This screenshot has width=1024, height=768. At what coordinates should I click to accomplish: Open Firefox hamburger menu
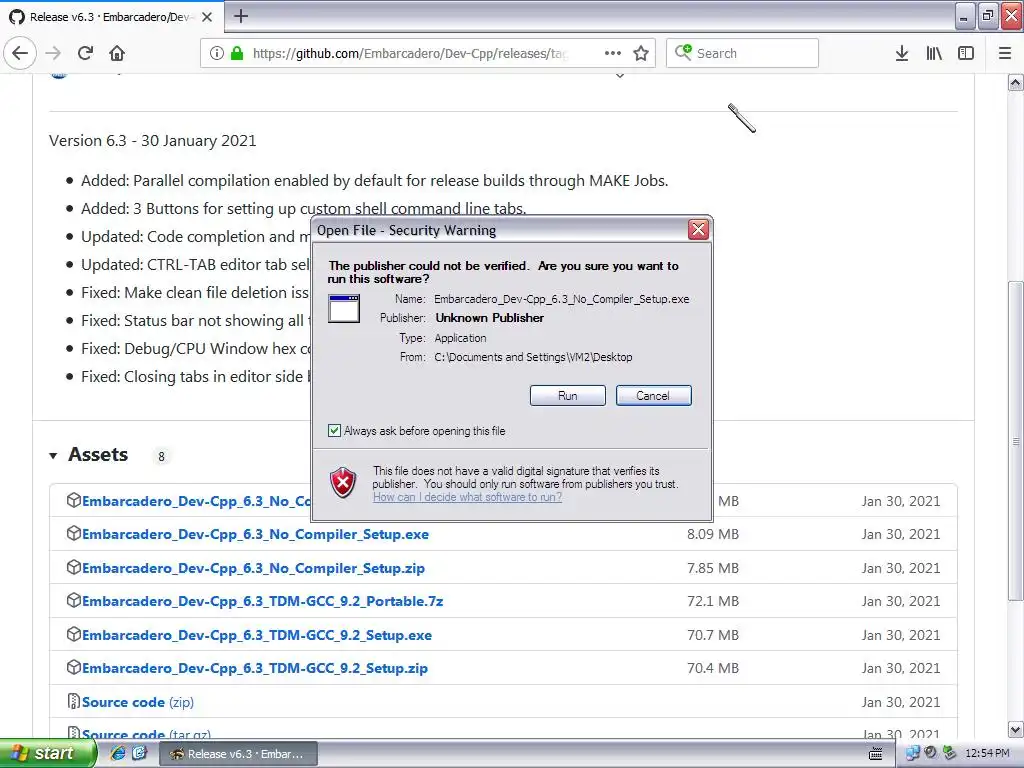1005,53
